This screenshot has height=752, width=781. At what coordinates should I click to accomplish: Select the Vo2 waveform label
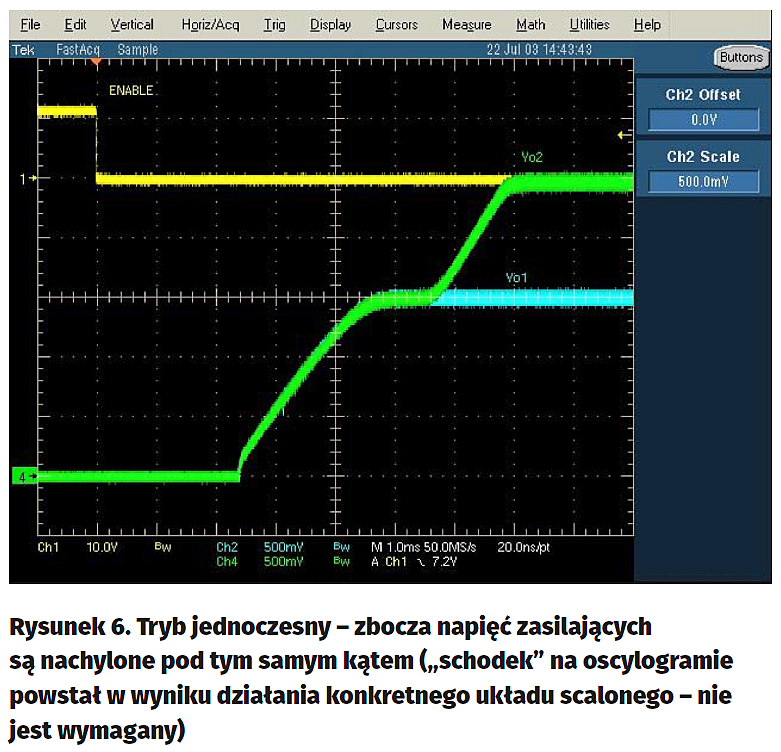(531, 157)
